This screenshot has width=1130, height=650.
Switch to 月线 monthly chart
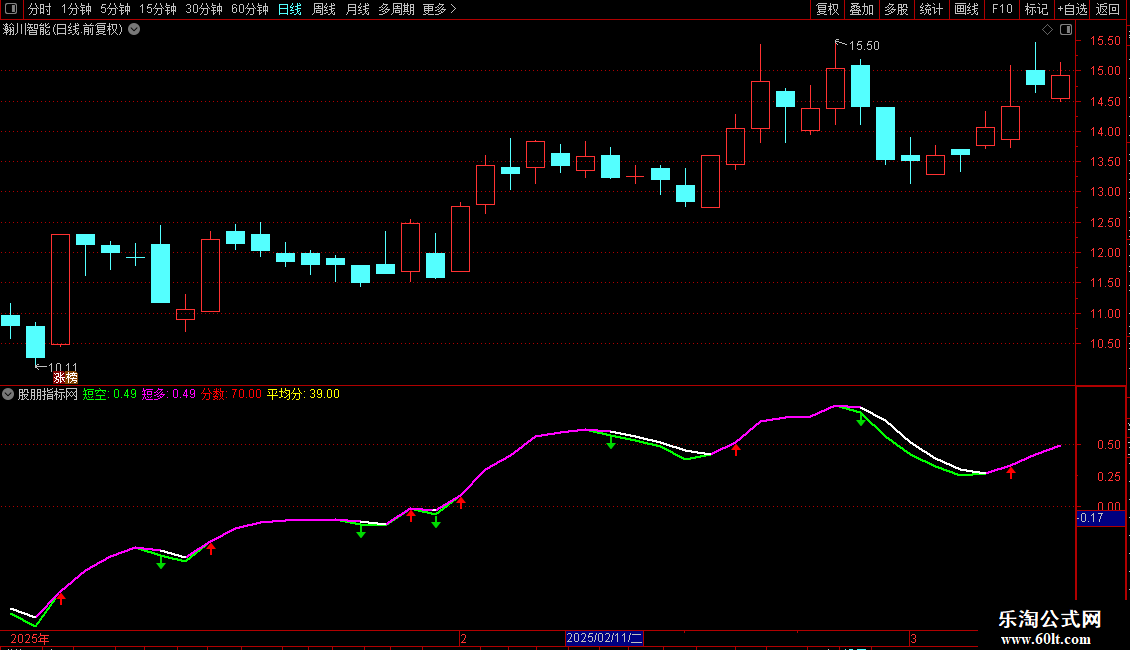357,9
